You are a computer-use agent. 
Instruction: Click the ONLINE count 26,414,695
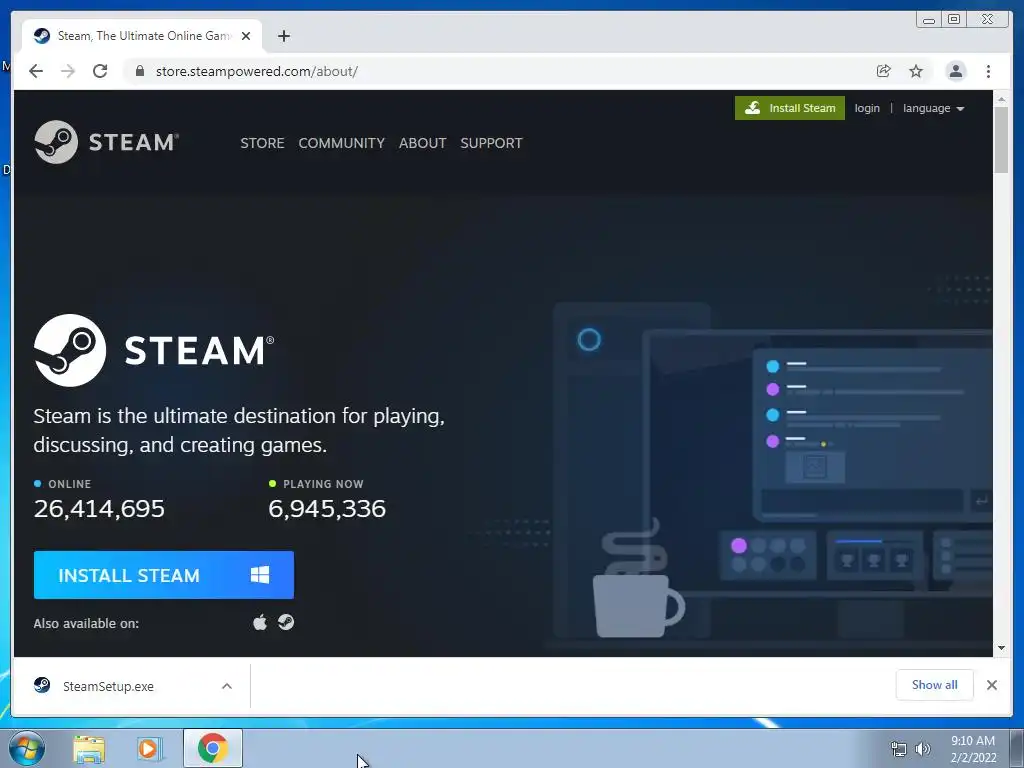[x=99, y=509]
